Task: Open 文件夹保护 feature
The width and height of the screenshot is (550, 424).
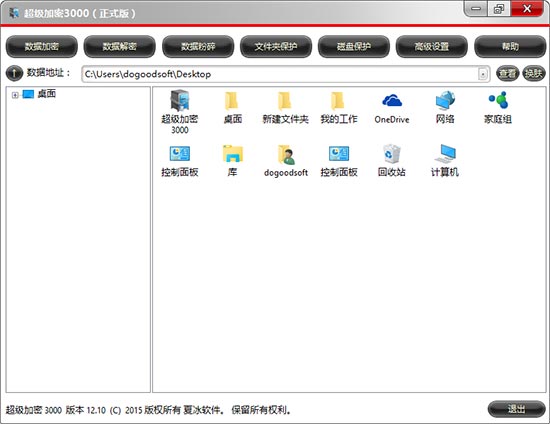Action: coord(276,46)
